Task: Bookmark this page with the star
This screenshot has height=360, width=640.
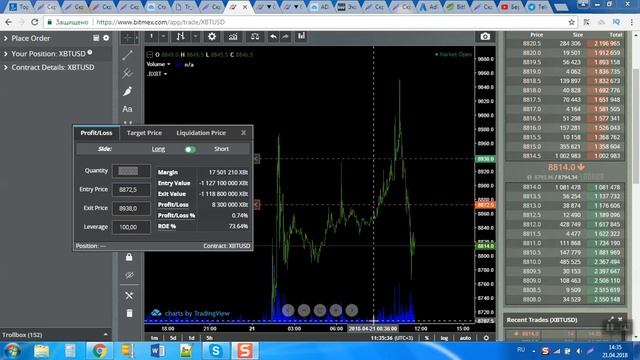Action: [x=571, y=22]
